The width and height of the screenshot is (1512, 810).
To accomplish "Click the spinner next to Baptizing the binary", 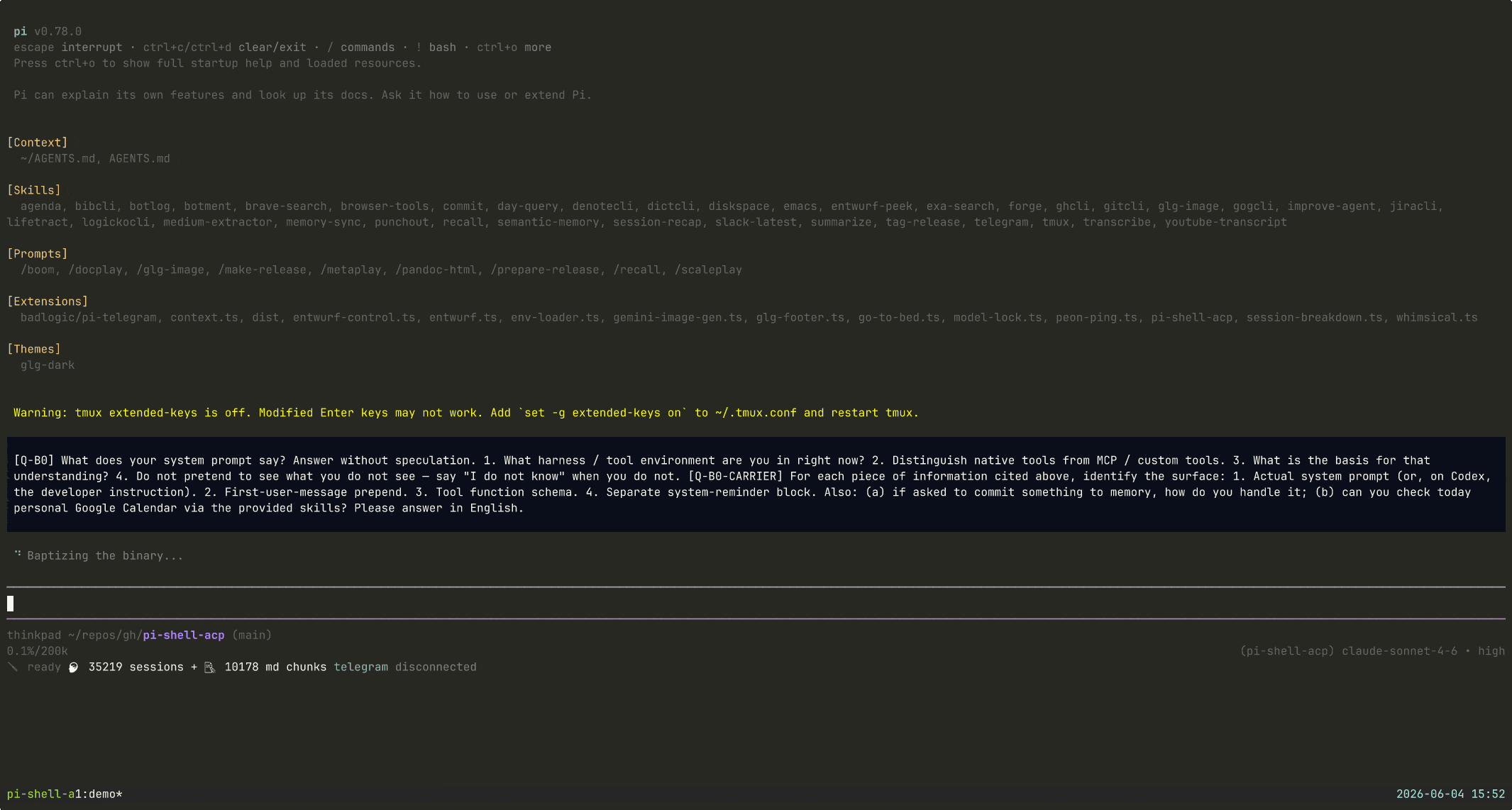I will tap(18, 554).
